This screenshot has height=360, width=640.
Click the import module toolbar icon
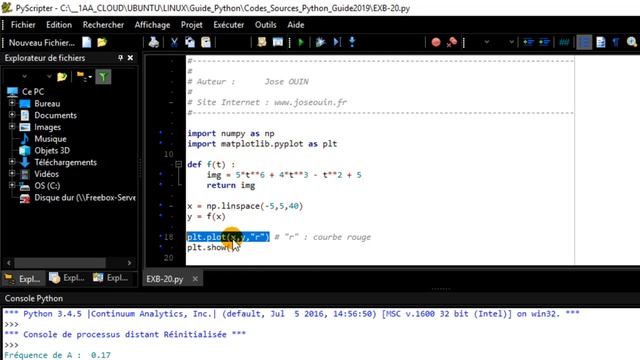(x=278, y=42)
